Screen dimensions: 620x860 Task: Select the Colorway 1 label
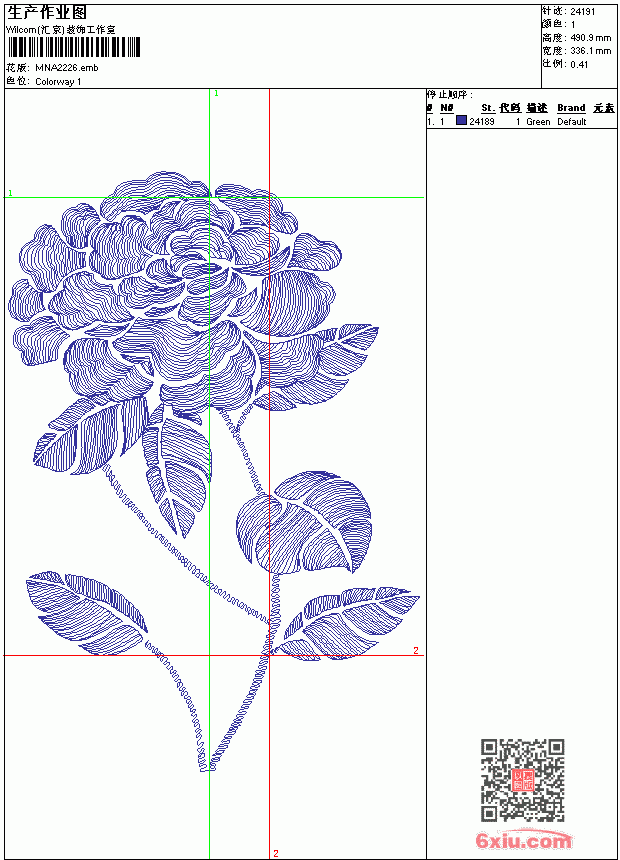click(58, 82)
